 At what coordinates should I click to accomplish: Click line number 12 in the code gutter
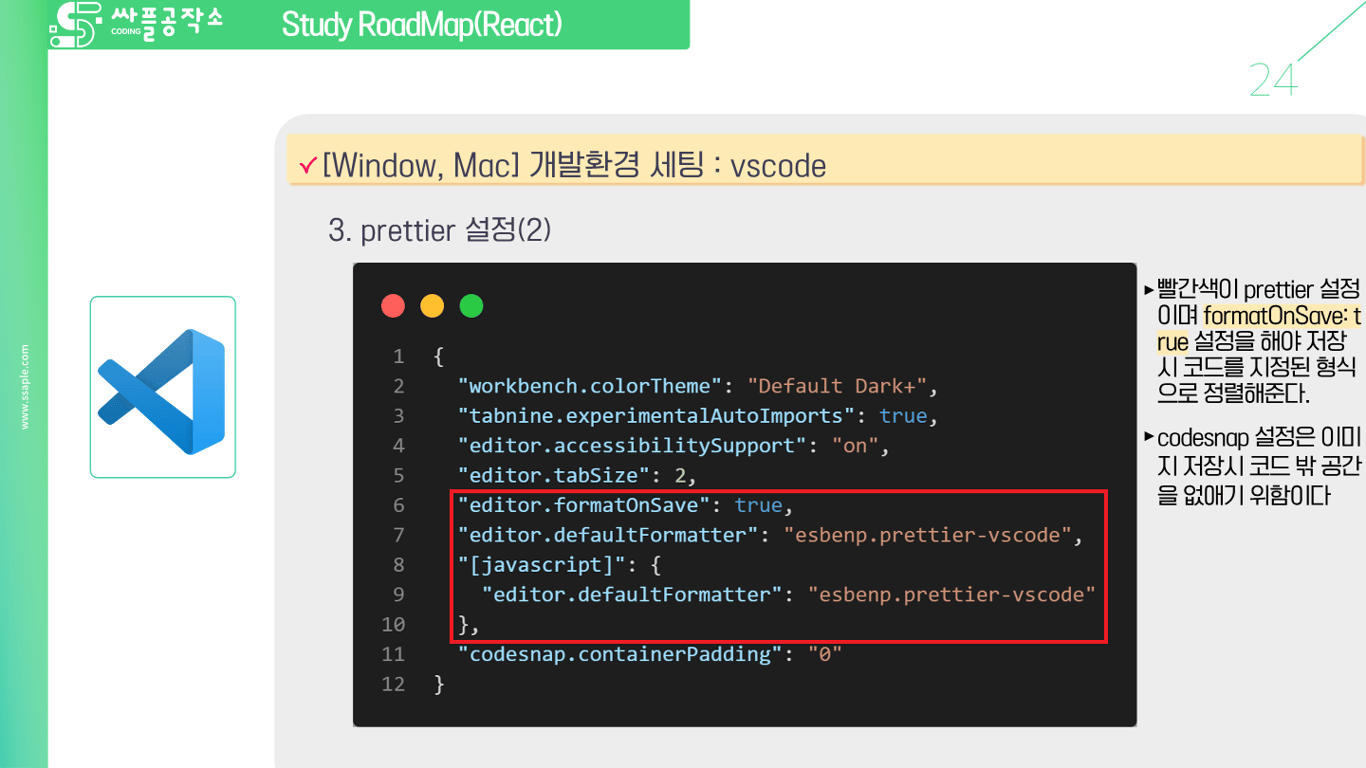(393, 684)
